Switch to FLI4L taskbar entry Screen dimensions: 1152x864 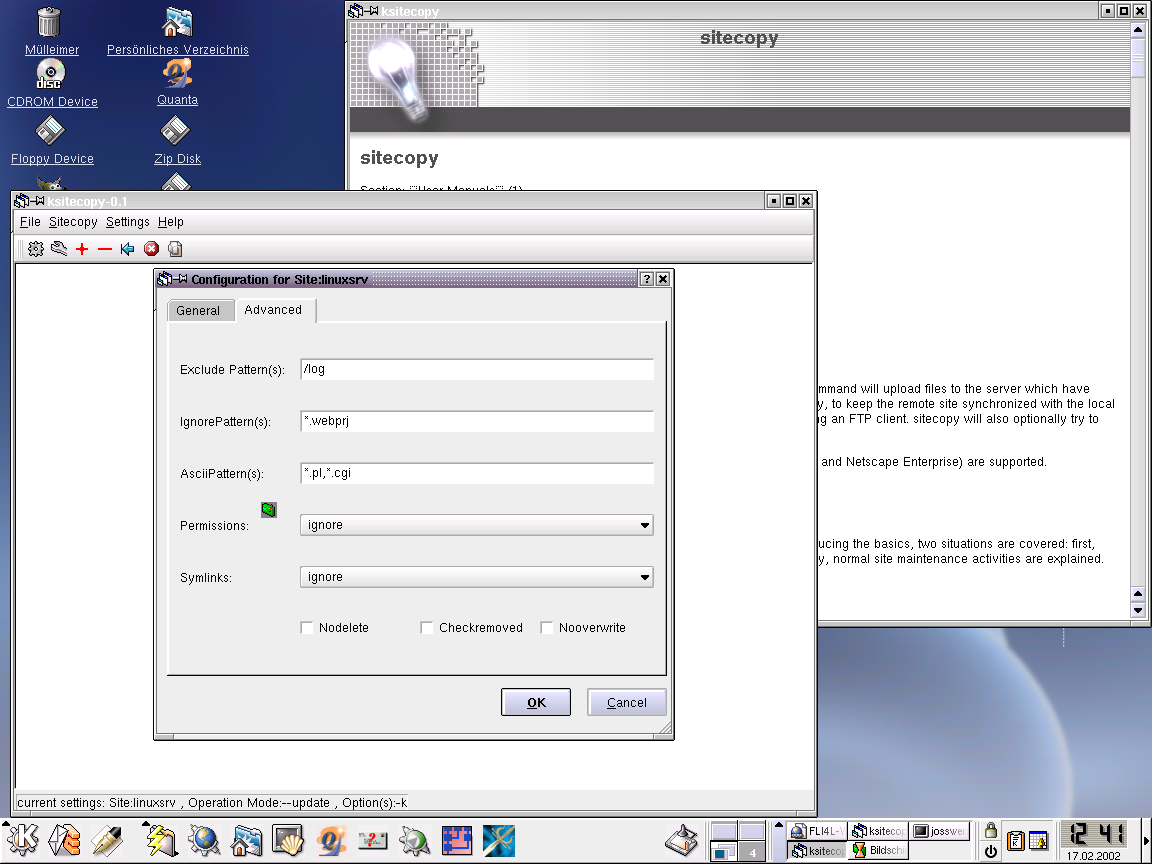point(817,831)
